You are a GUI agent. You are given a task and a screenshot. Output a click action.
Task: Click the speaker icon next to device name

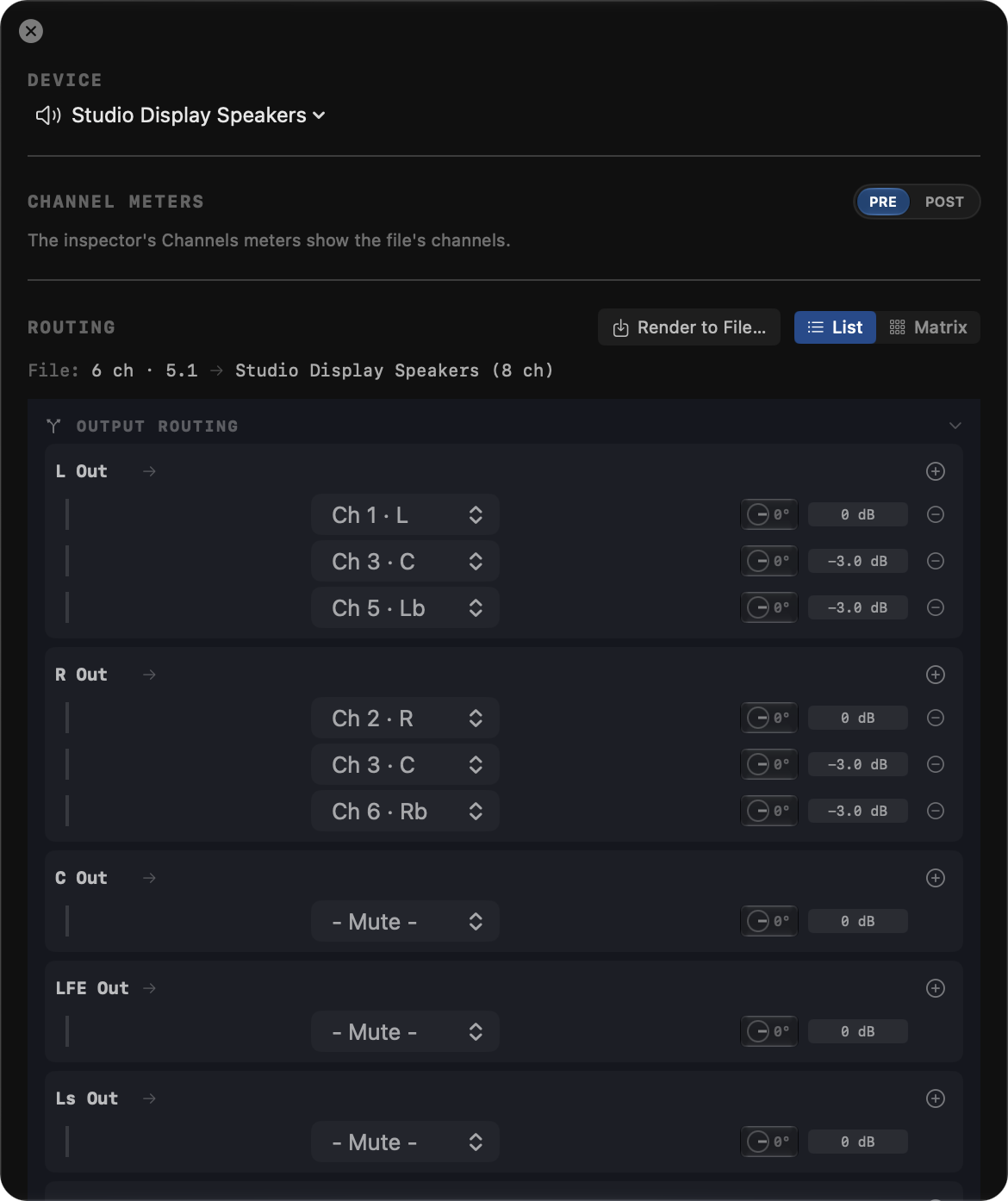pyautogui.click(x=48, y=115)
